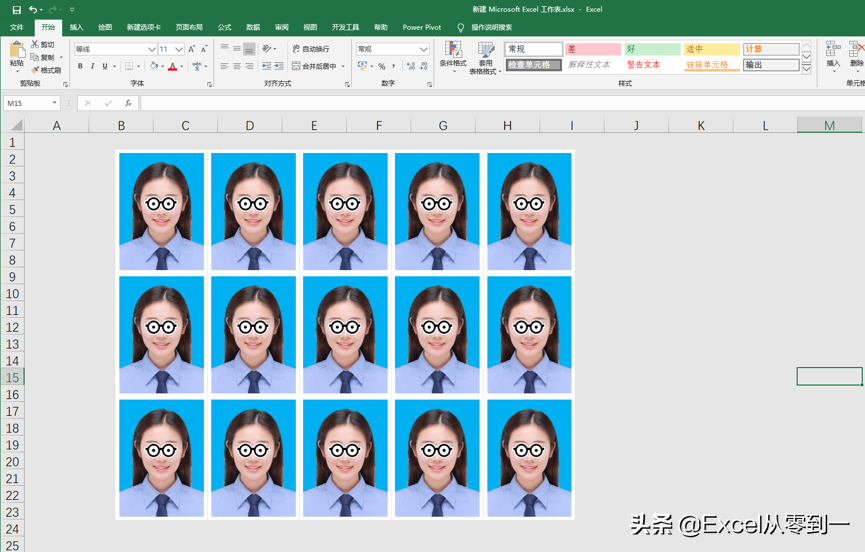
Task: Select column H header
Action: point(507,125)
